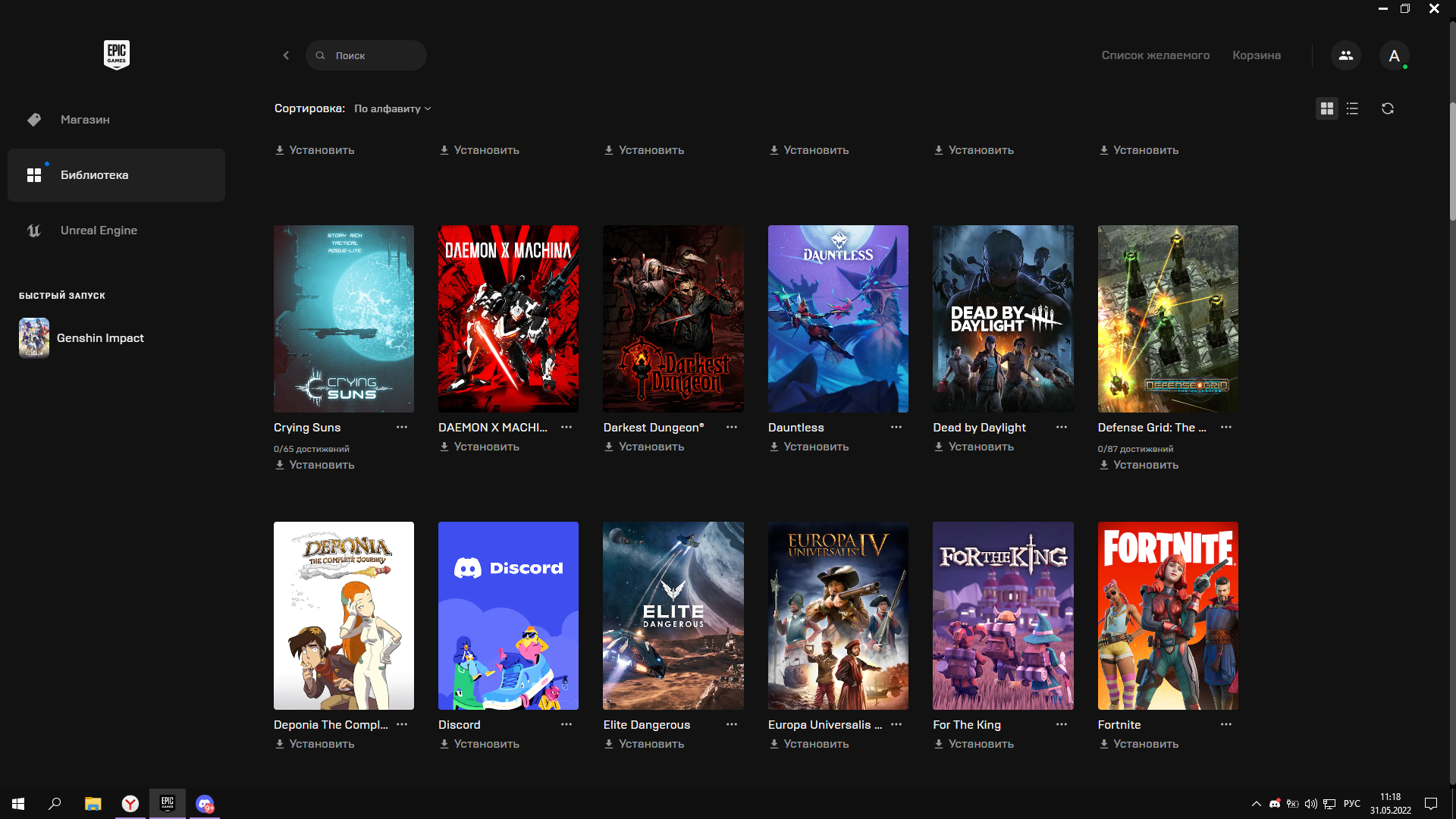
Task: Click the Epic Games taskbar icon
Action: click(168, 804)
